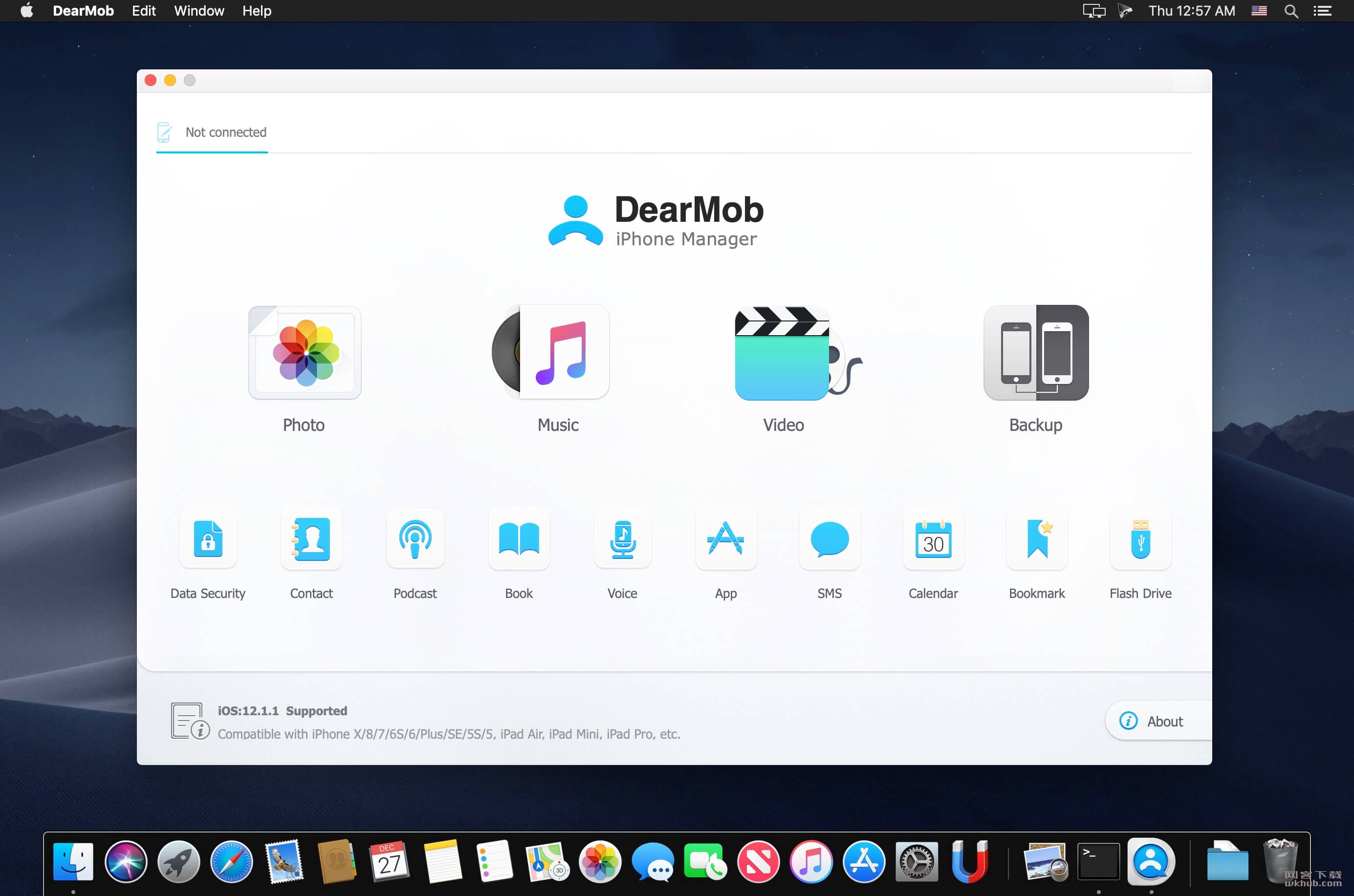
Task: Open Photos app in the Dock
Action: [x=600, y=861]
